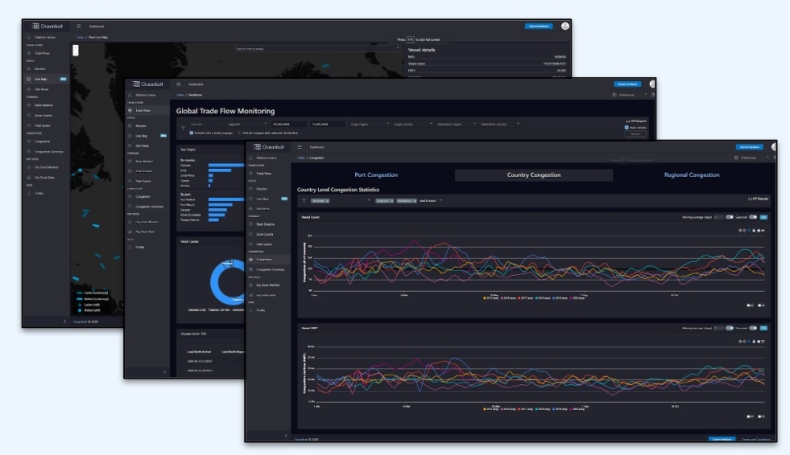Switch to the Regional Congestion tab
The width and height of the screenshot is (790, 455).
[691, 175]
